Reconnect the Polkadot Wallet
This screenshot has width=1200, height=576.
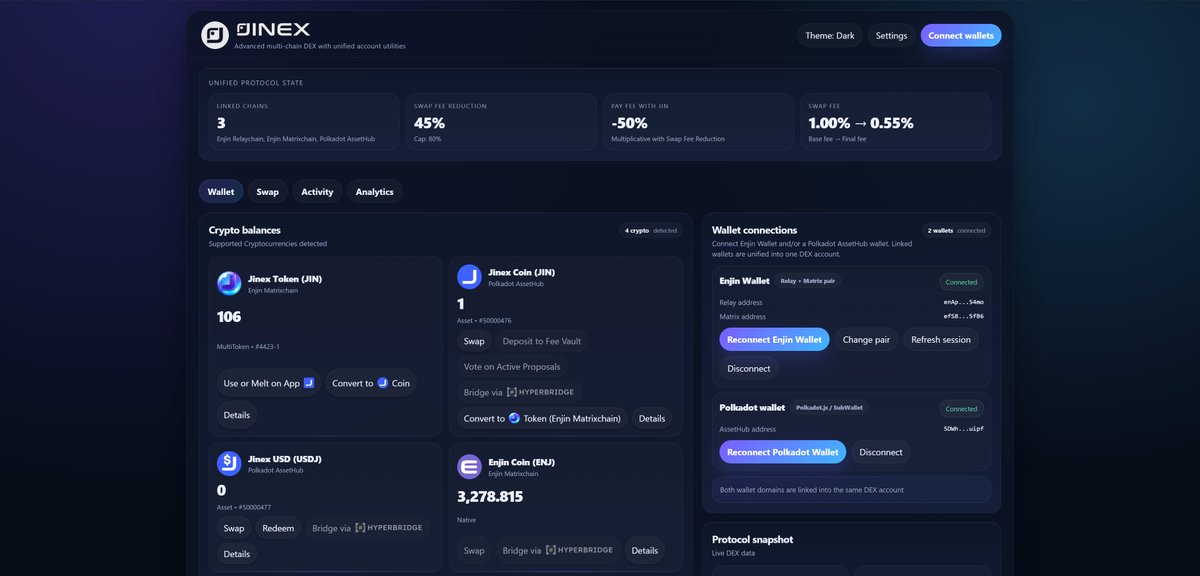pos(782,451)
